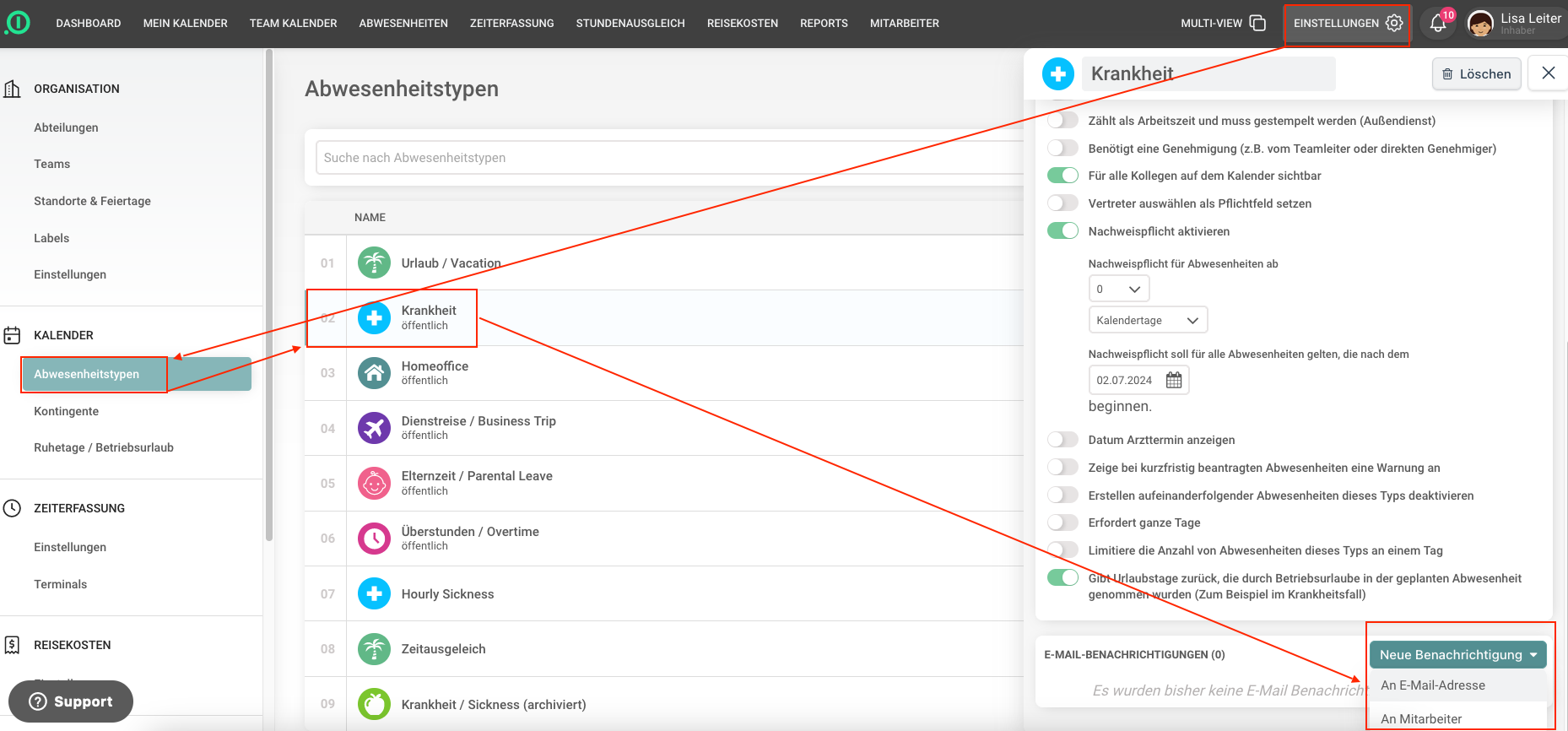The width and height of the screenshot is (1568, 731).
Task: Open Labels in sidebar
Action: tap(51, 238)
